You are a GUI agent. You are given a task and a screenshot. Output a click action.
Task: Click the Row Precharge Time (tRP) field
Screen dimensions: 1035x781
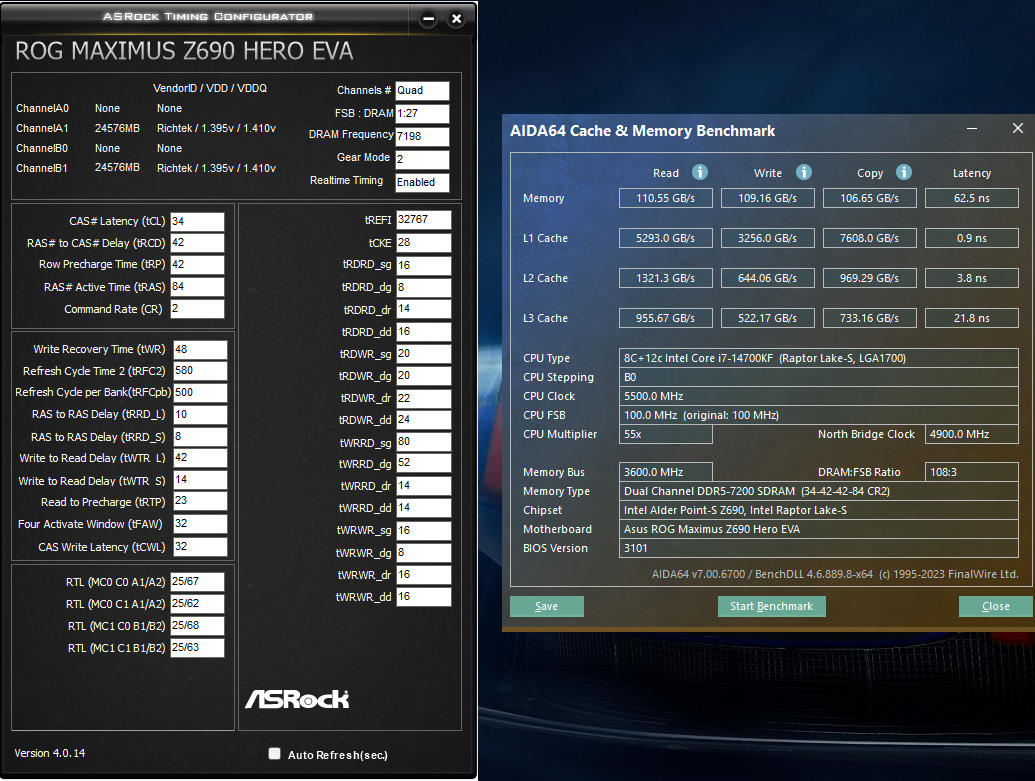[x=197, y=265]
